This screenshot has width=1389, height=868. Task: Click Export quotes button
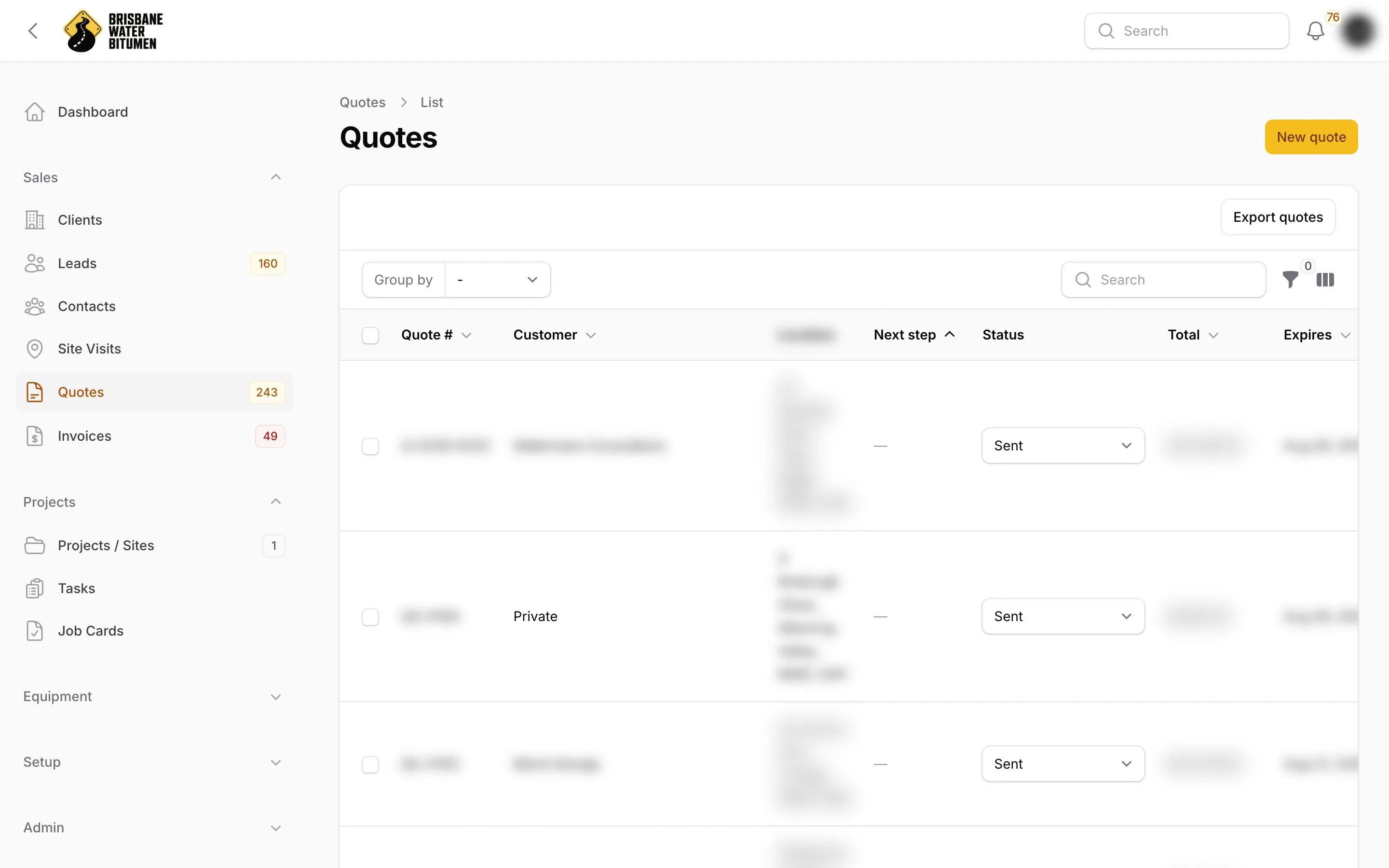(x=1278, y=217)
